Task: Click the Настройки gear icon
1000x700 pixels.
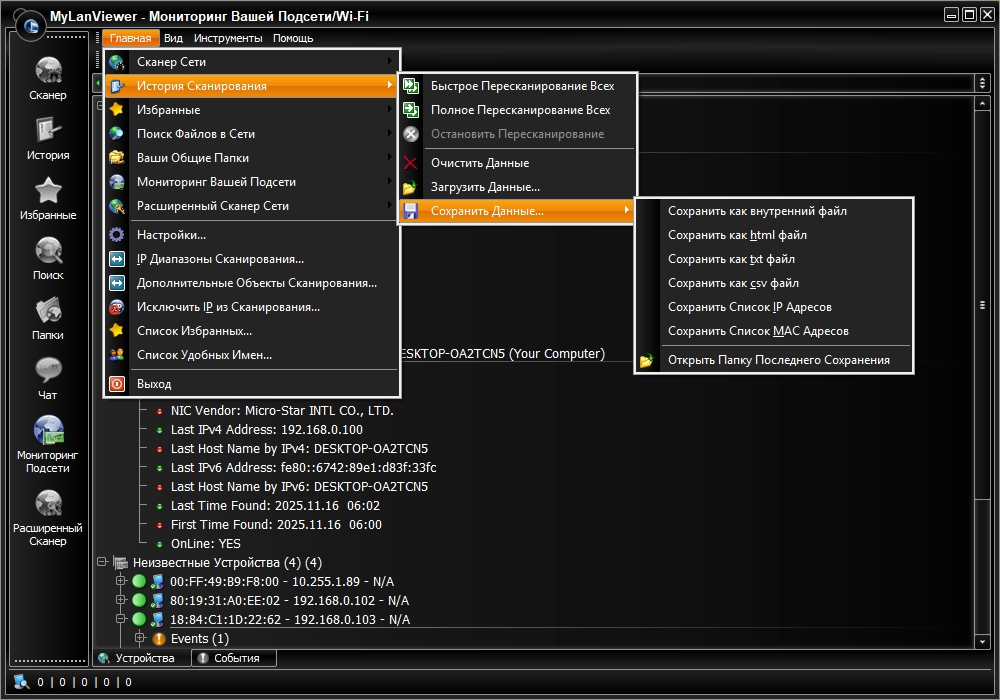Action: pyautogui.click(x=117, y=235)
